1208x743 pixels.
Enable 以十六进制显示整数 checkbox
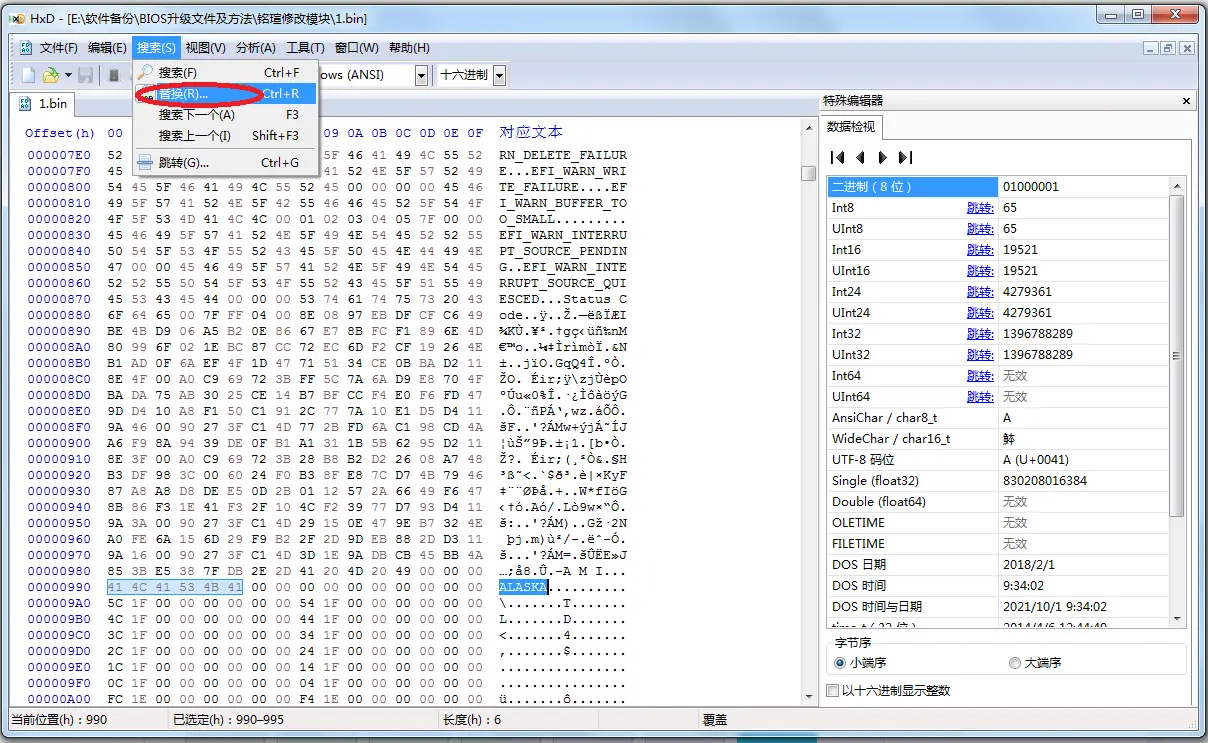click(833, 691)
